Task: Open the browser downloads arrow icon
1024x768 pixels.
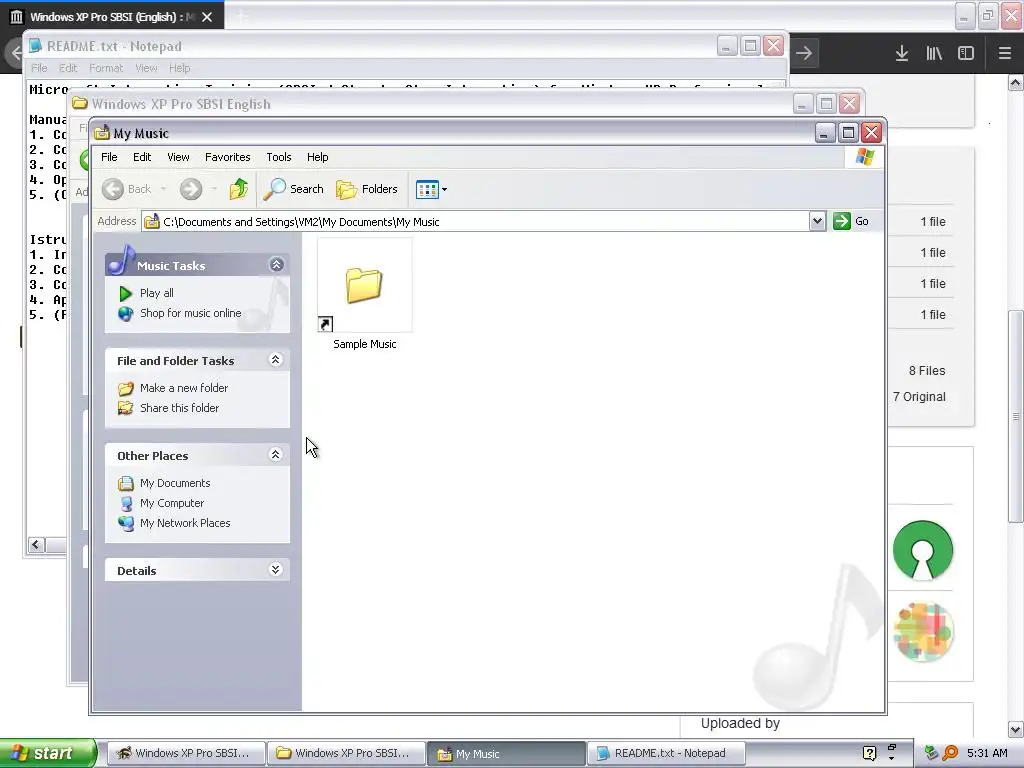Action: point(902,54)
